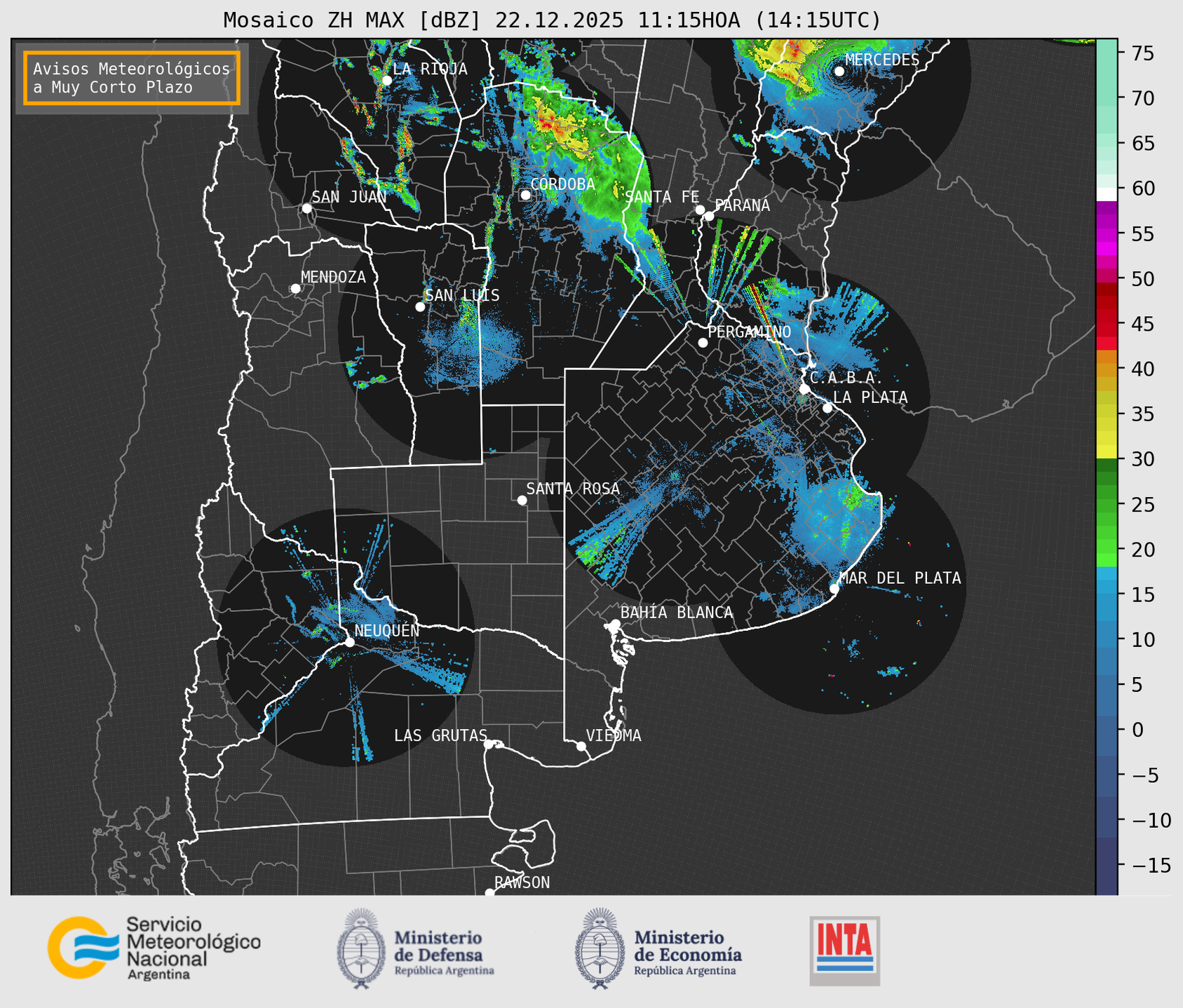
Task: Click the Neuquén city marker dot
Action: pyautogui.click(x=349, y=642)
